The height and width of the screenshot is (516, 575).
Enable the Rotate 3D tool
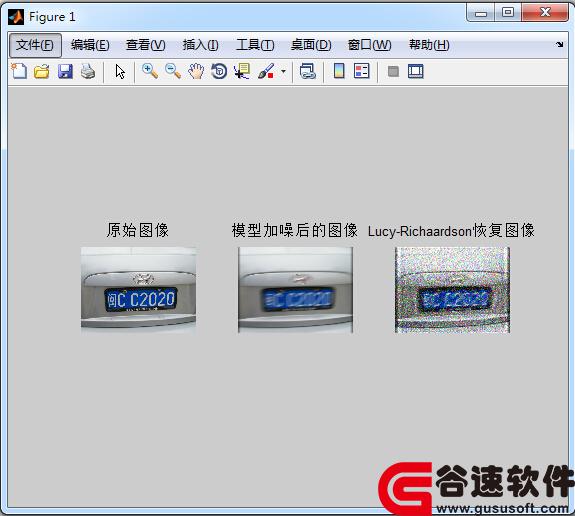tap(219, 71)
